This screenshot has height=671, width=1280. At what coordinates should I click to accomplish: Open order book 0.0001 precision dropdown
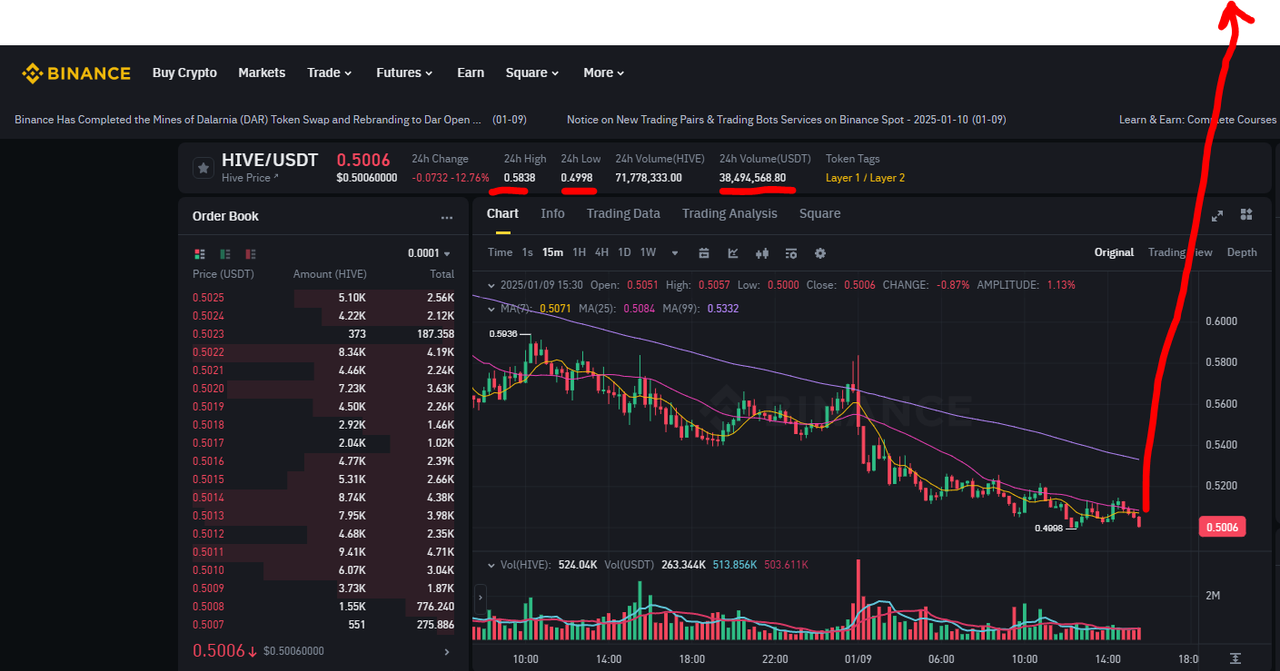[429, 254]
